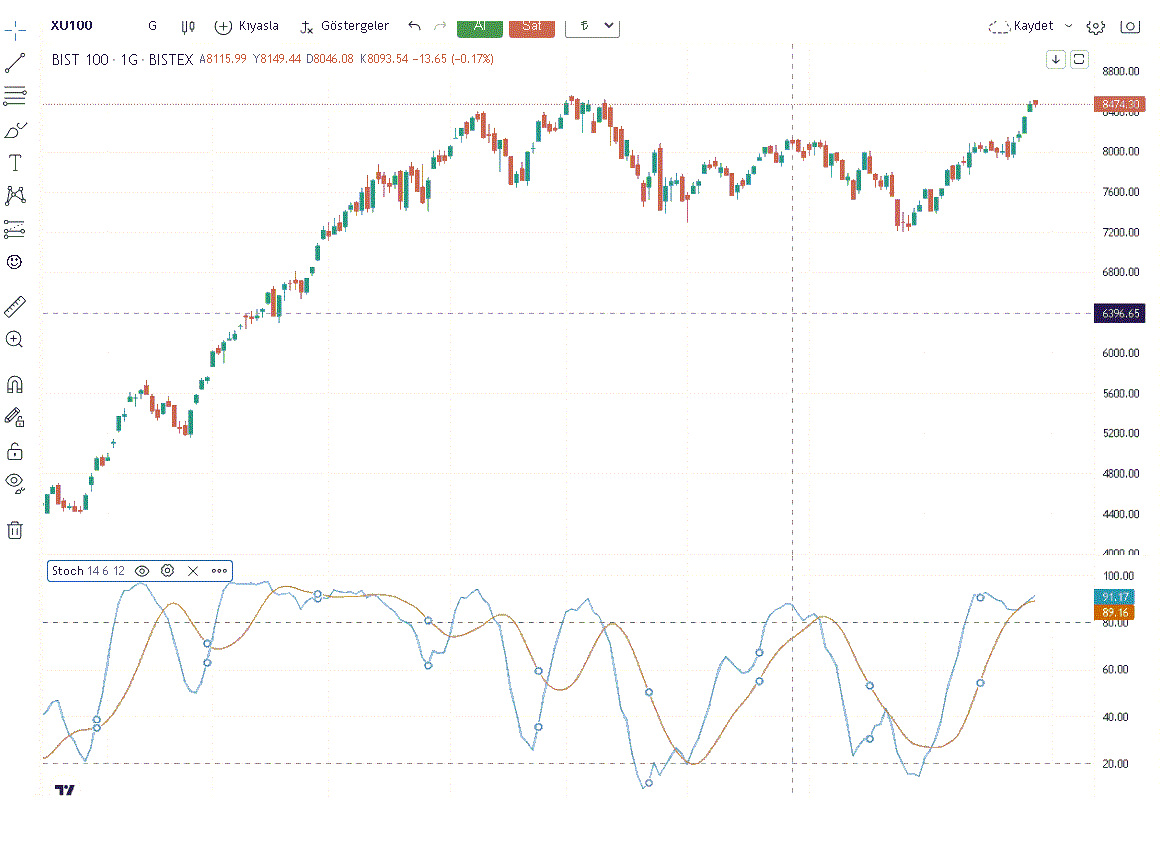Click the 6396.65 crosshair price label

click(x=1119, y=313)
